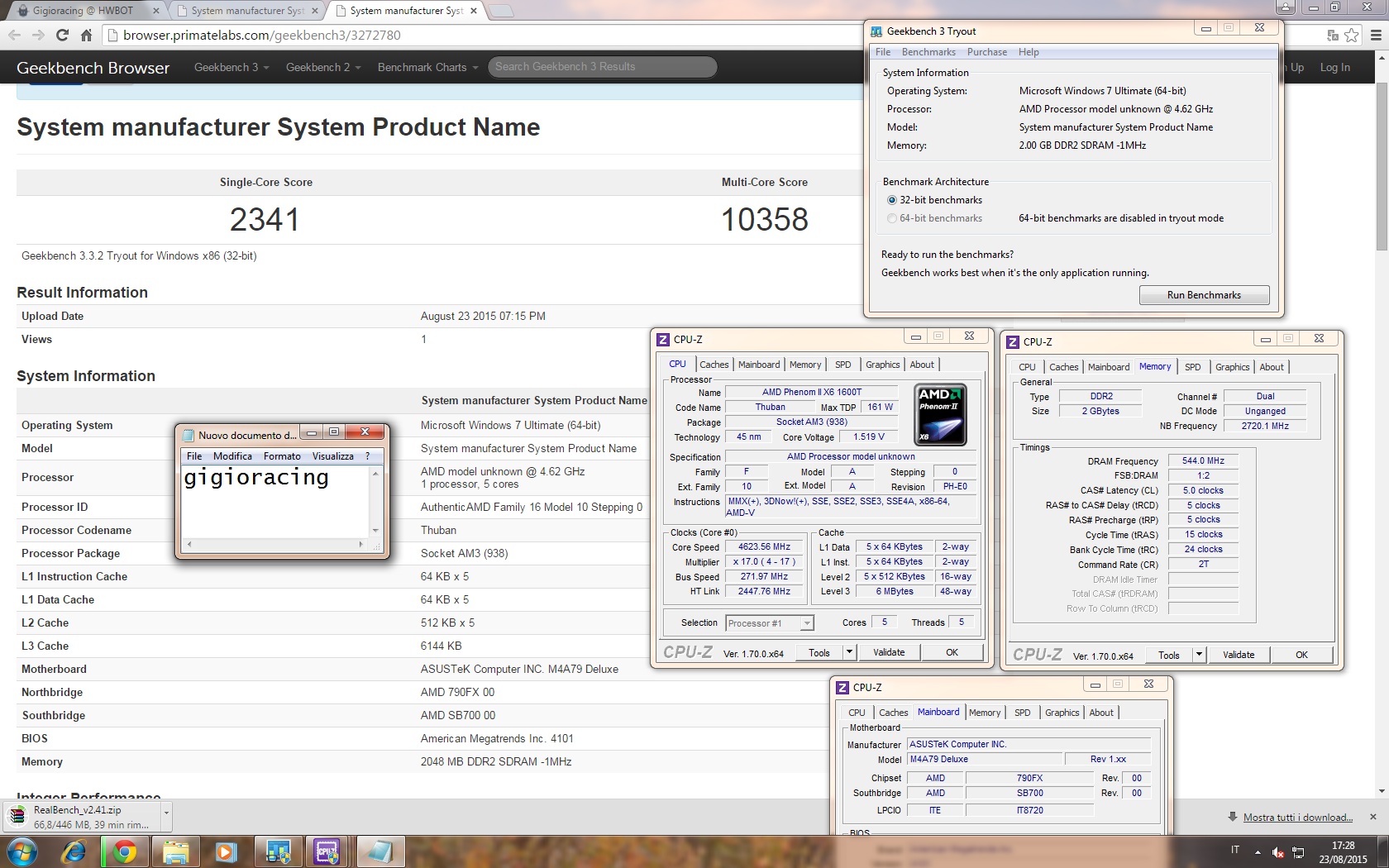Click the Geekbench 3 Tryout title icon
Image resolution: width=1389 pixels, height=868 pixels.
[876, 31]
